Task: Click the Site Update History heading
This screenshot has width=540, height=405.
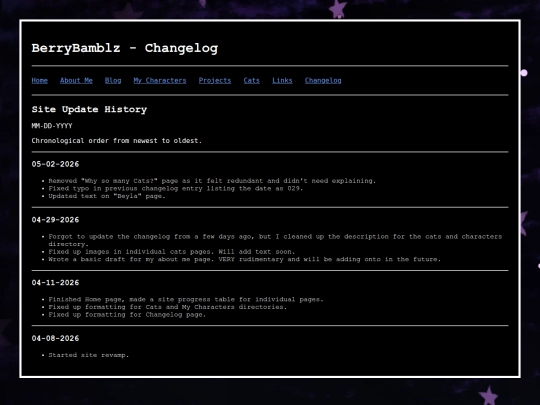Action: pos(89,110)
